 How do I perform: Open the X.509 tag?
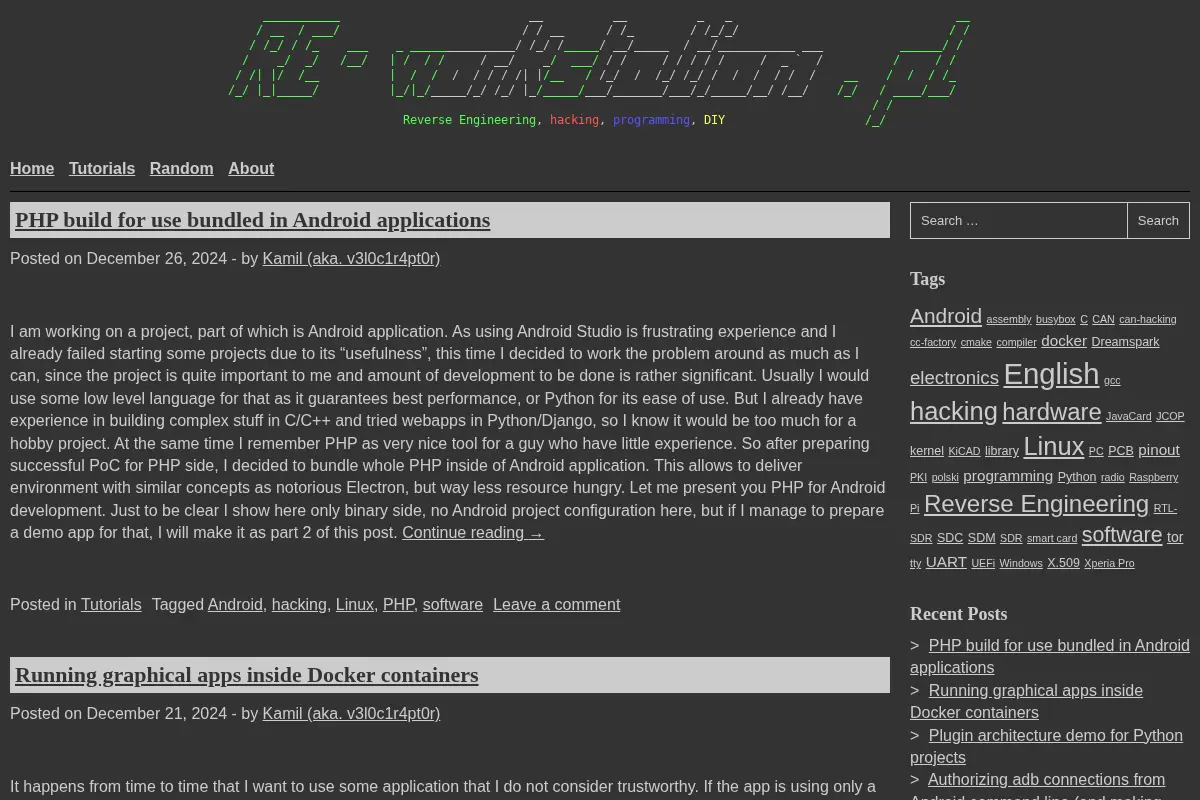(1064, 563)
